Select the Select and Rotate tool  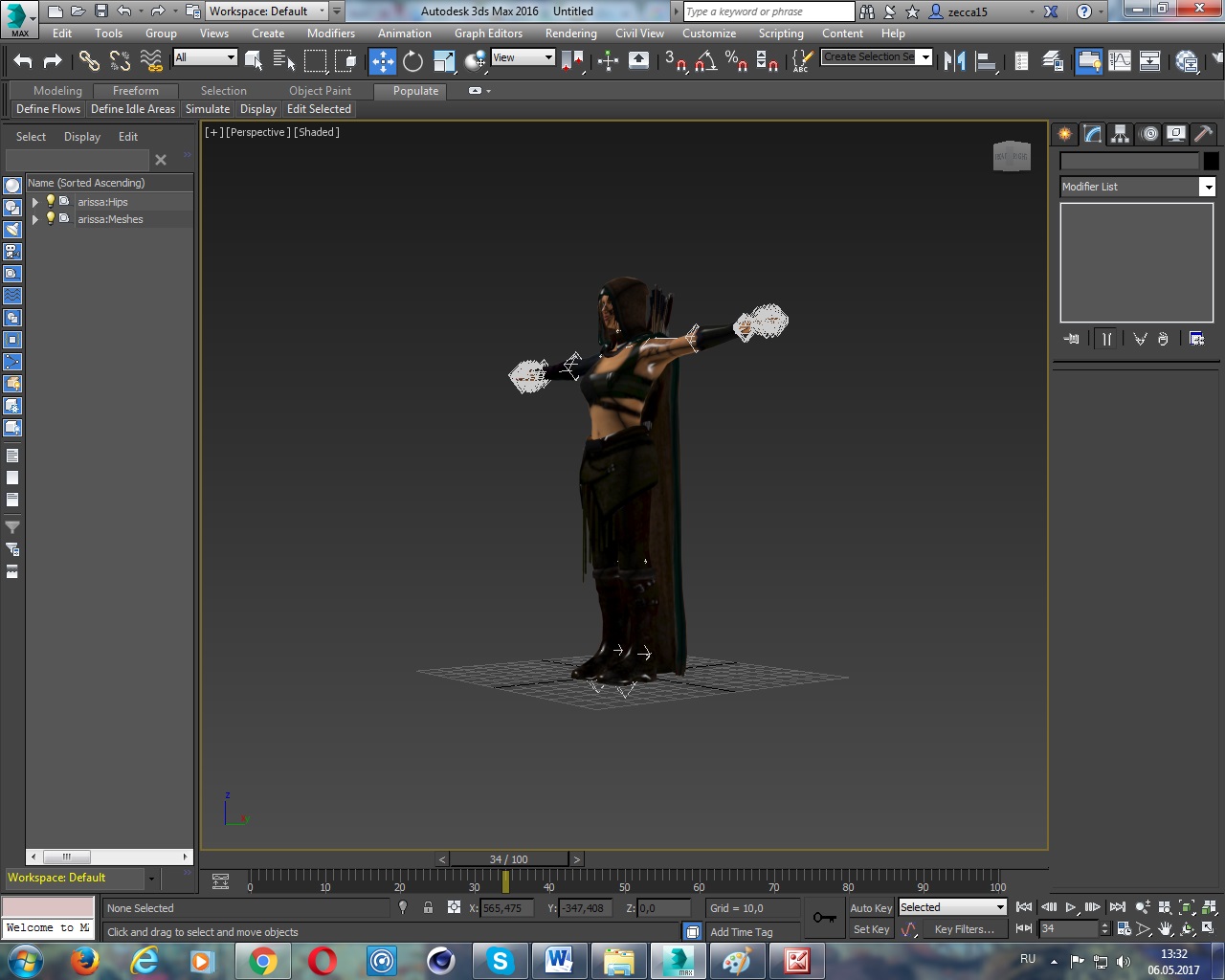click(412, 61)
